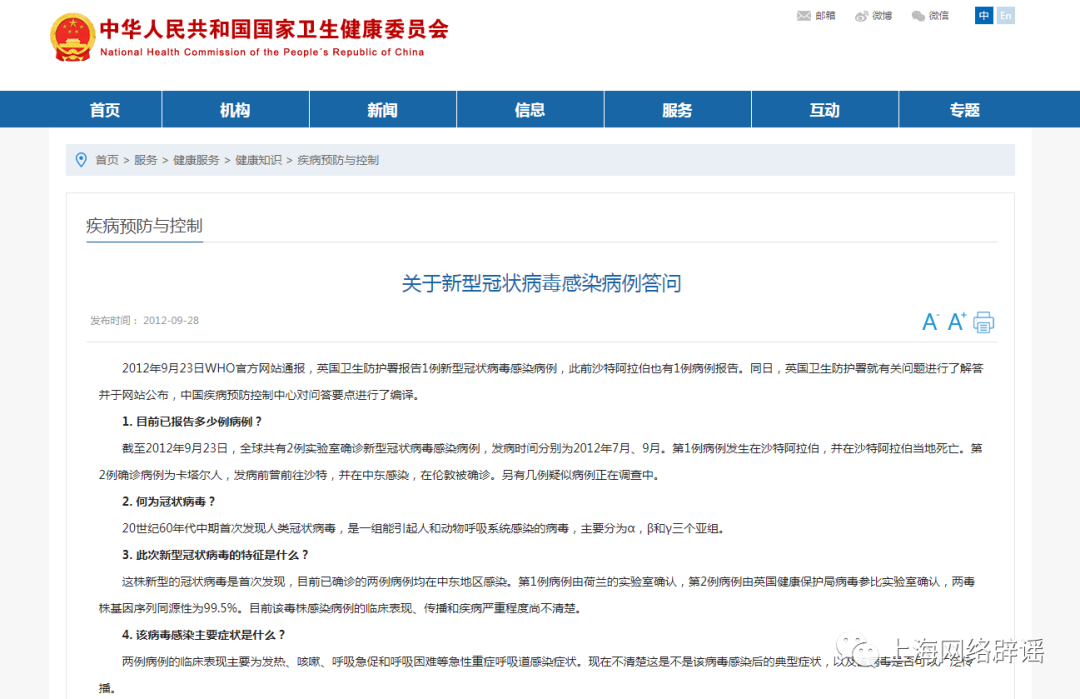1080x699 pixels.
Task: Increase font size with the A+ icon
Action: (x=957, y=322)
